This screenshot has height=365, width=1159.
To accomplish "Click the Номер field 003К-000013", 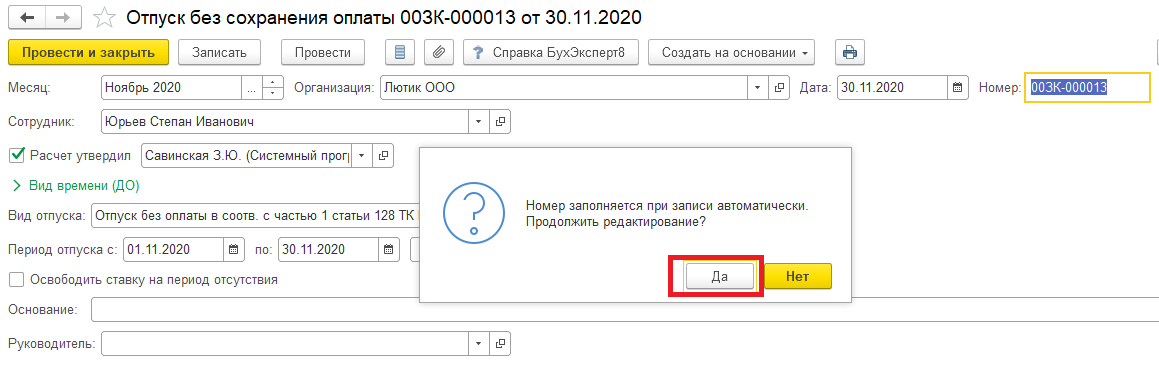I will pyautogui.click(x=1087, y=87).
